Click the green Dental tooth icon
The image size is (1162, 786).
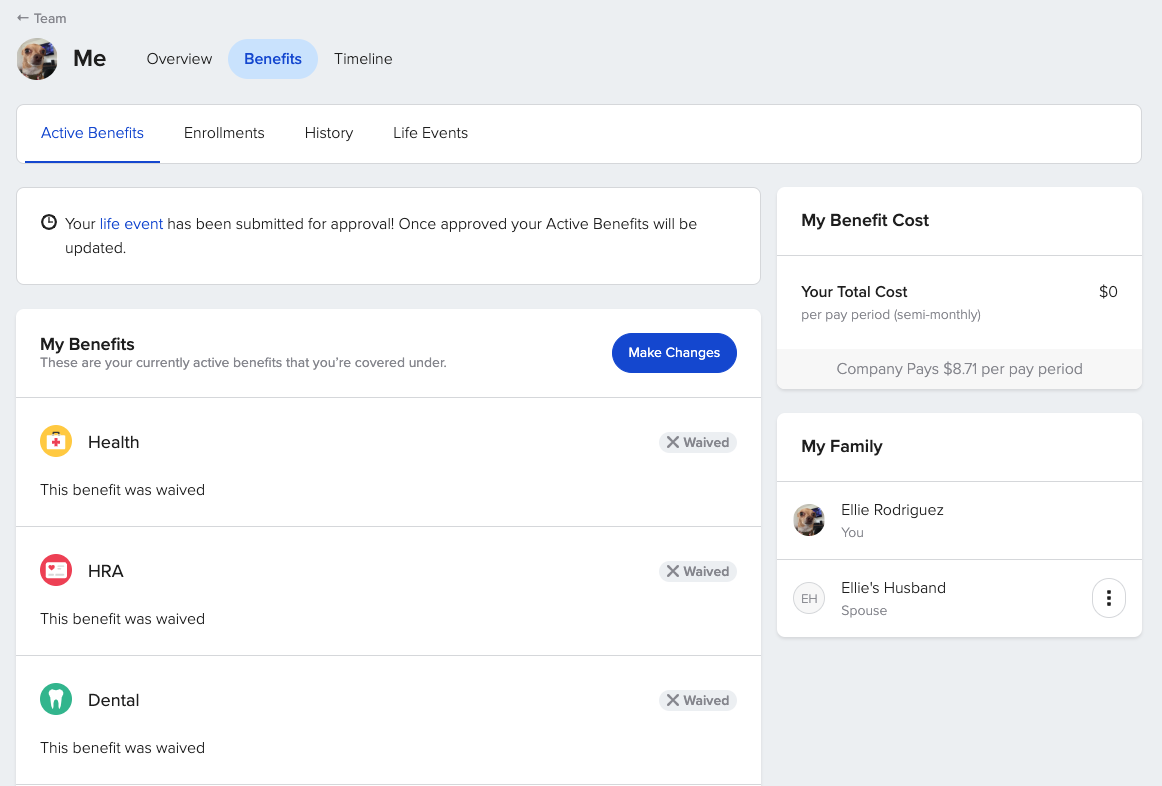click(x=56, y=699)
